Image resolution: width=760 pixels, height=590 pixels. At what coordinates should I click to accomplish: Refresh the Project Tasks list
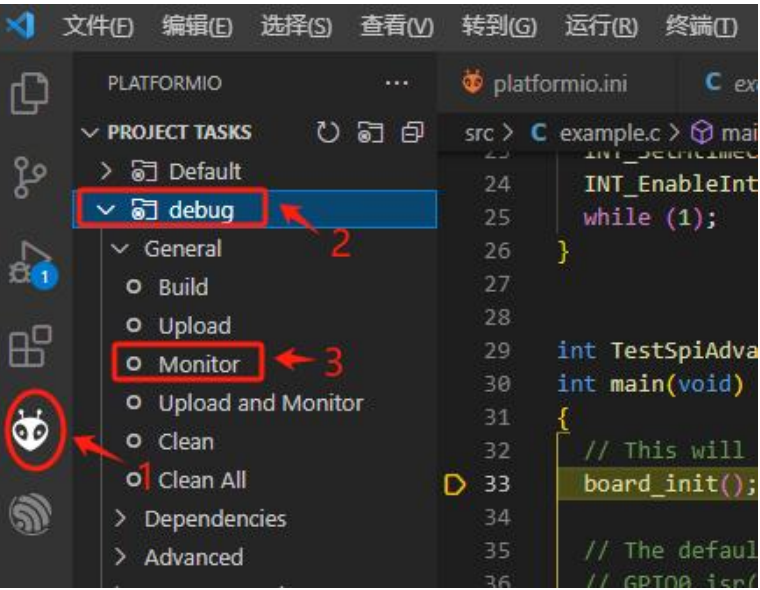(x=328, y=132)
